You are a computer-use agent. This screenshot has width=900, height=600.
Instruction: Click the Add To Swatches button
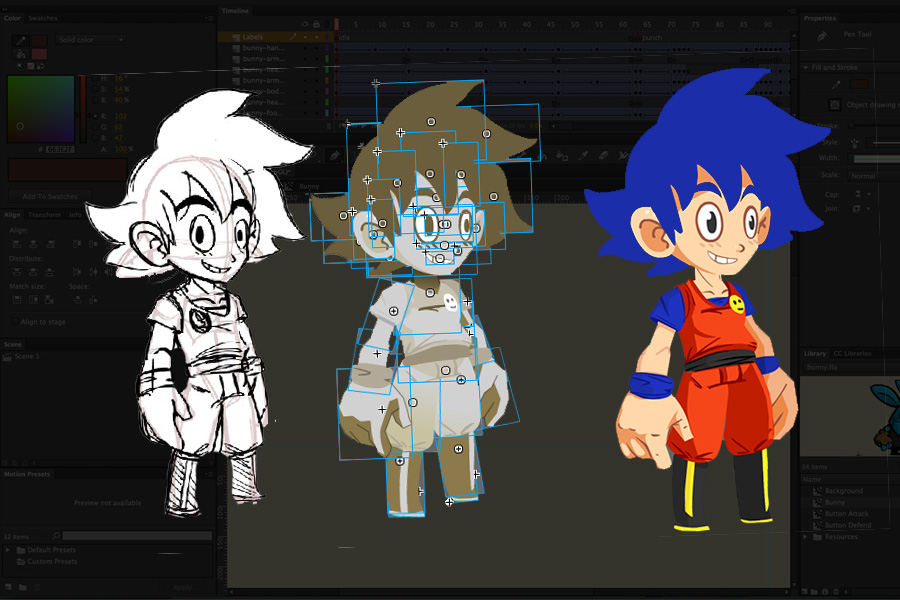48,196
